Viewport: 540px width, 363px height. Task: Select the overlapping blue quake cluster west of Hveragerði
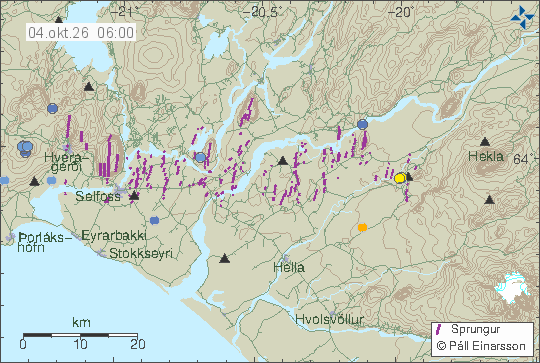point(25,148)
